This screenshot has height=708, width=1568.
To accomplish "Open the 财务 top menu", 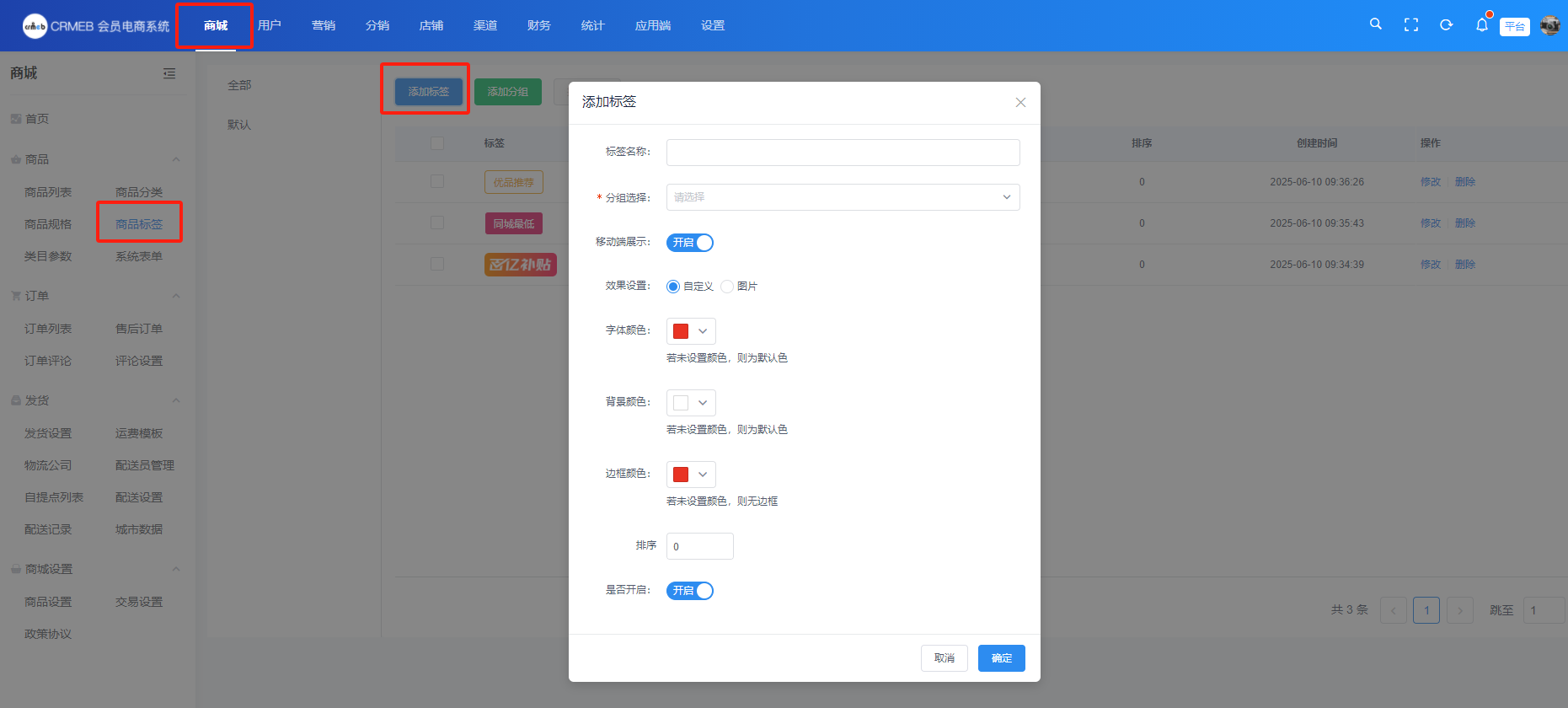I will pos(538,25).
